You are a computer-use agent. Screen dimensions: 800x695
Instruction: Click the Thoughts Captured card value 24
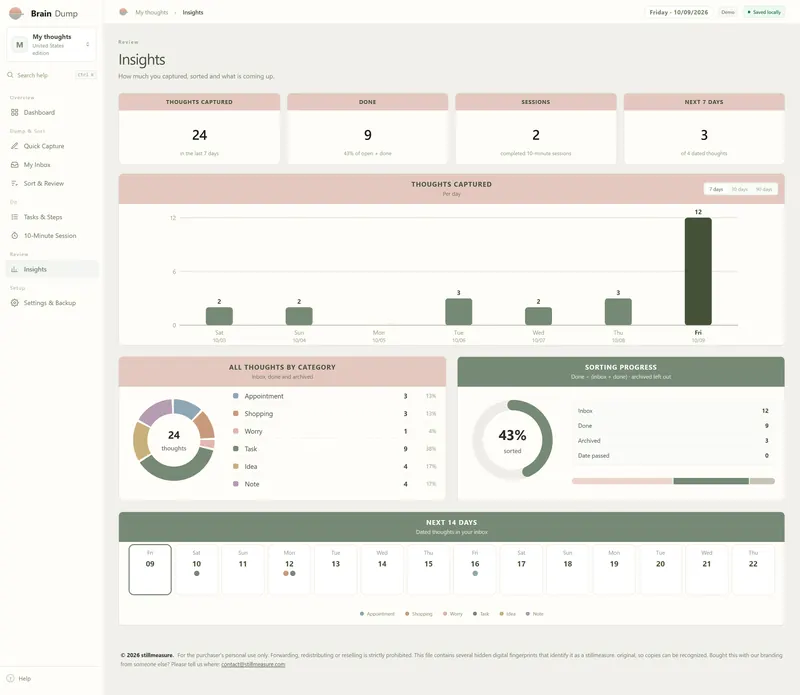point(199,135)
